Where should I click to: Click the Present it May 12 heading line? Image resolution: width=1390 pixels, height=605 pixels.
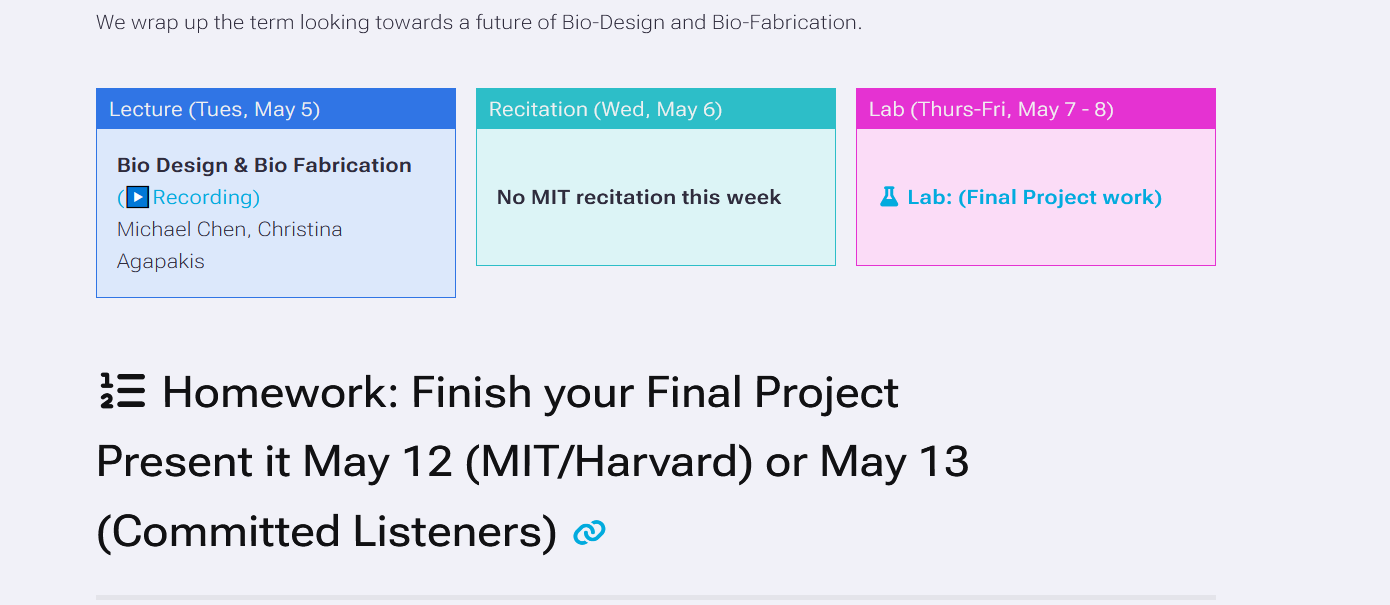(533, 462)
